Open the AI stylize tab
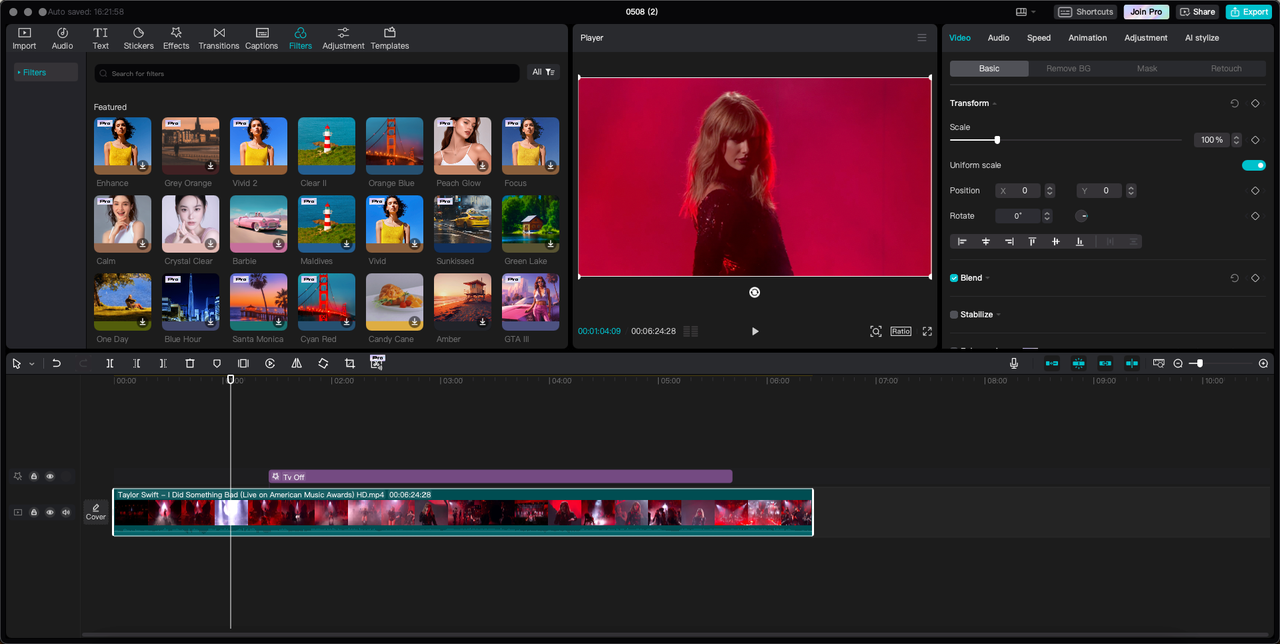Viewport: 1280px width, 644px height. [1202, 38]
